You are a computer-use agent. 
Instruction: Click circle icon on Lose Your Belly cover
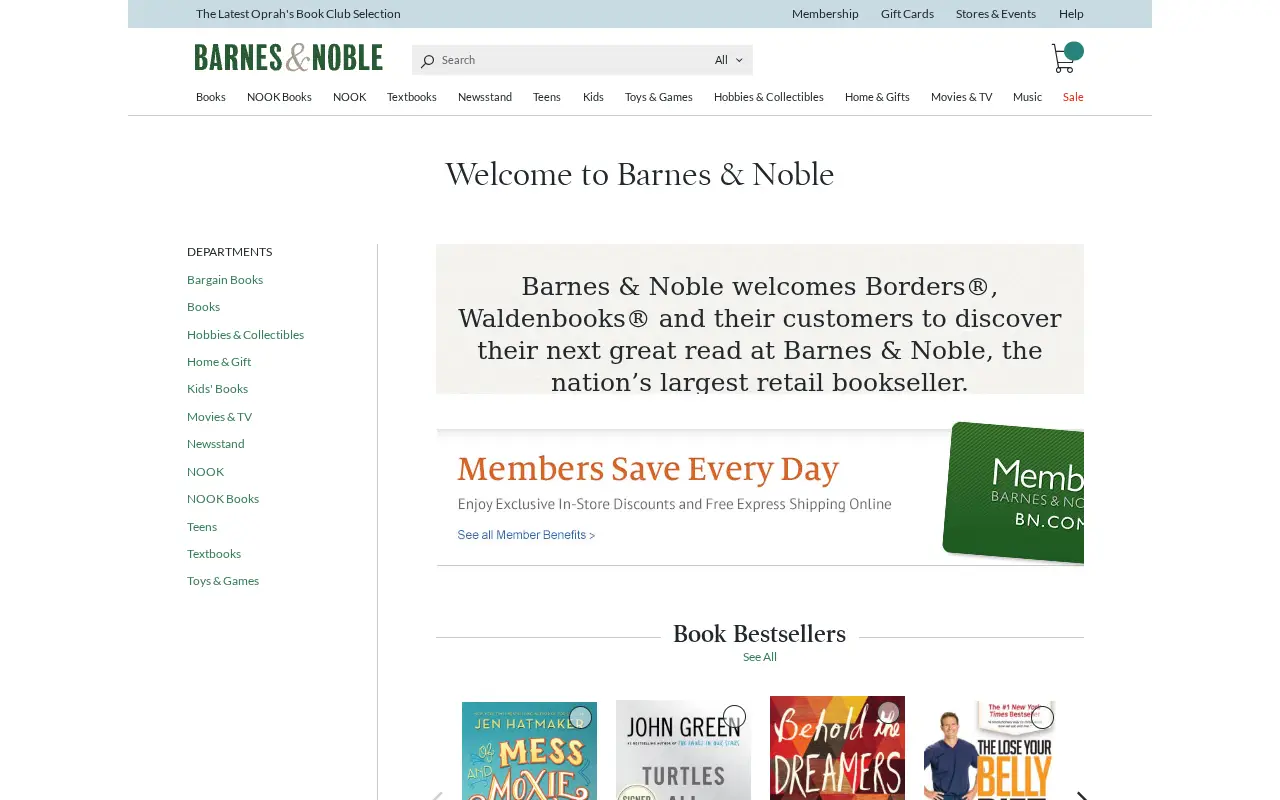click(1042, 717)
